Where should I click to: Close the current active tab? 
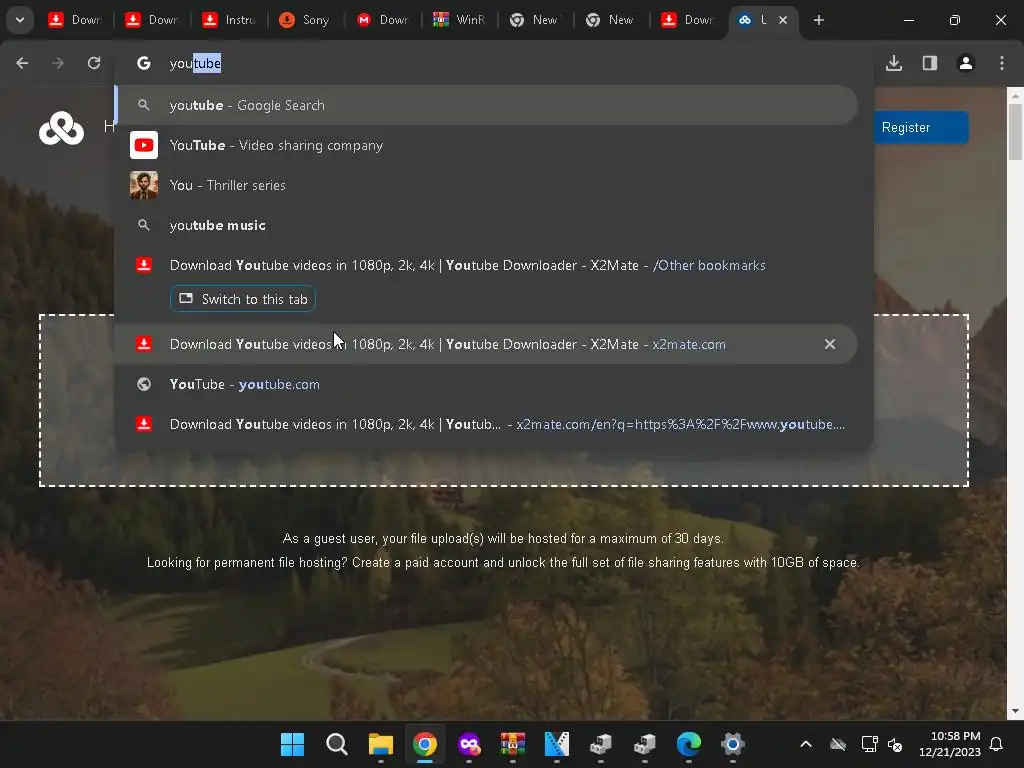pos(783,20)
